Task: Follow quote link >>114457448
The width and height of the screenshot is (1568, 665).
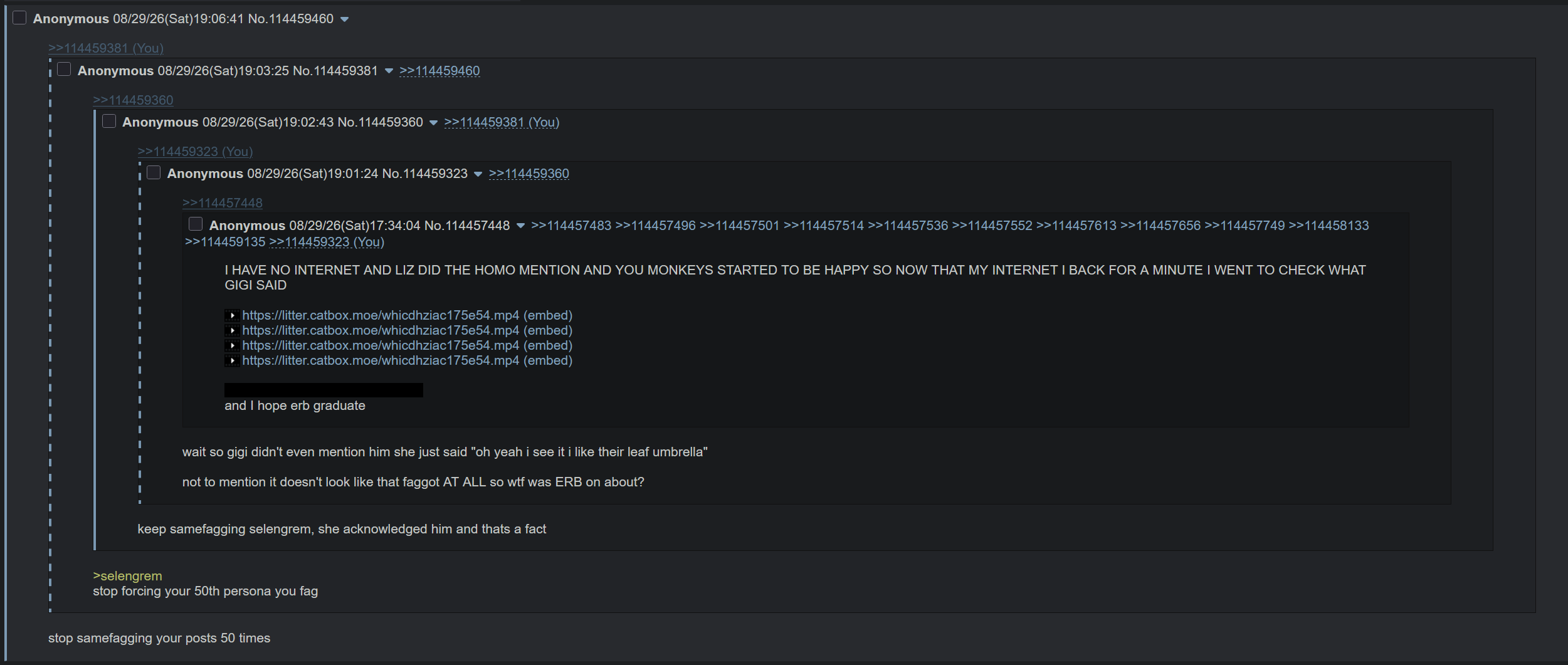Action: 223,203
